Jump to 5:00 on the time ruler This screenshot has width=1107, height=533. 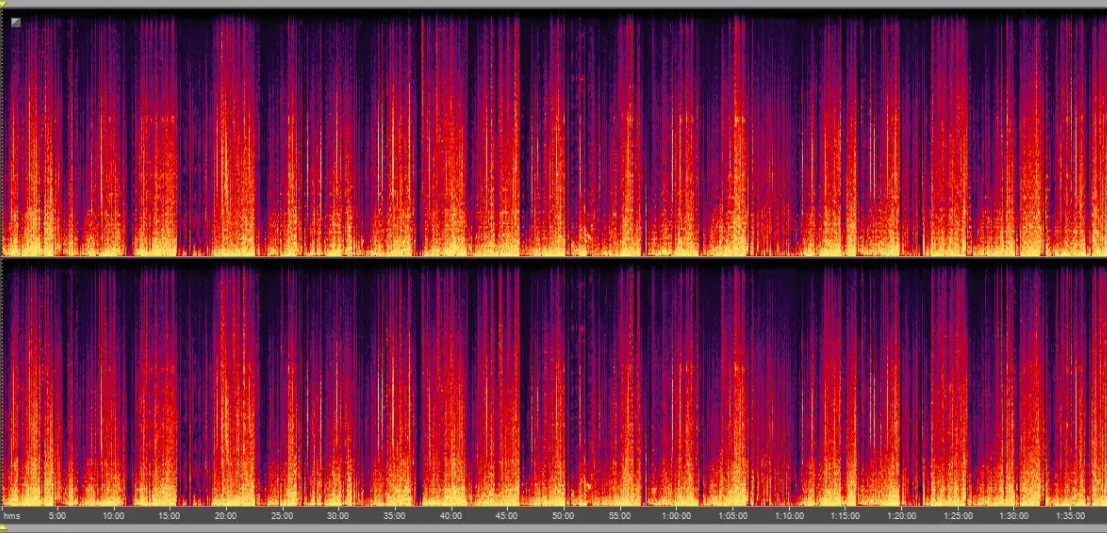tap(57, 516)
